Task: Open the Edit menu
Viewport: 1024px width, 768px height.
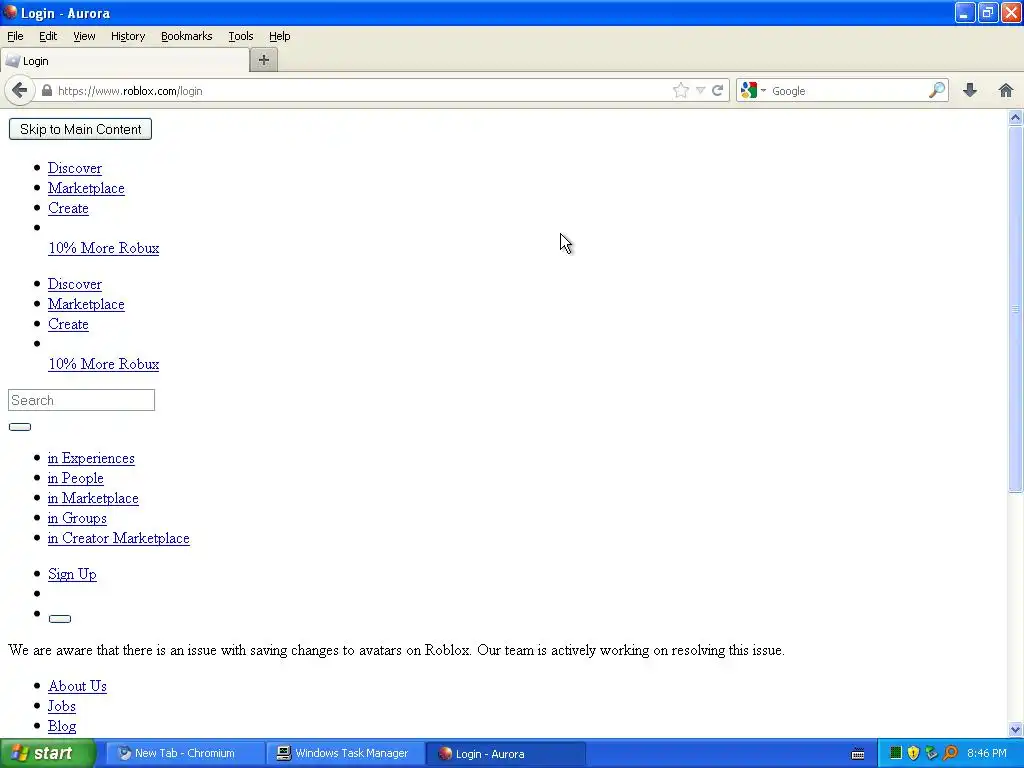Action: pos(48,36)
